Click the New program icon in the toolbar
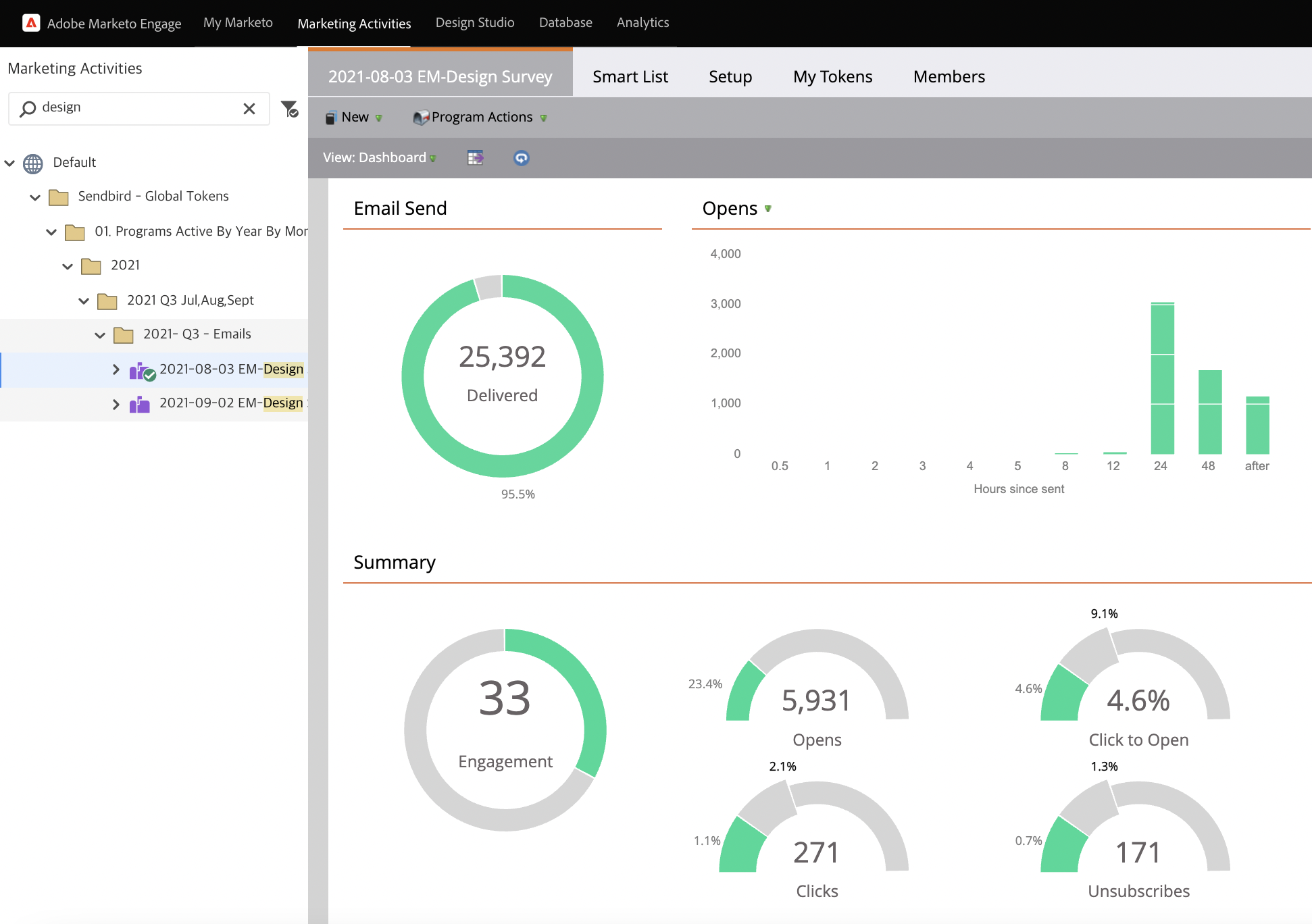This screenshot has width=1312, height=924. [x=330, y=116]
